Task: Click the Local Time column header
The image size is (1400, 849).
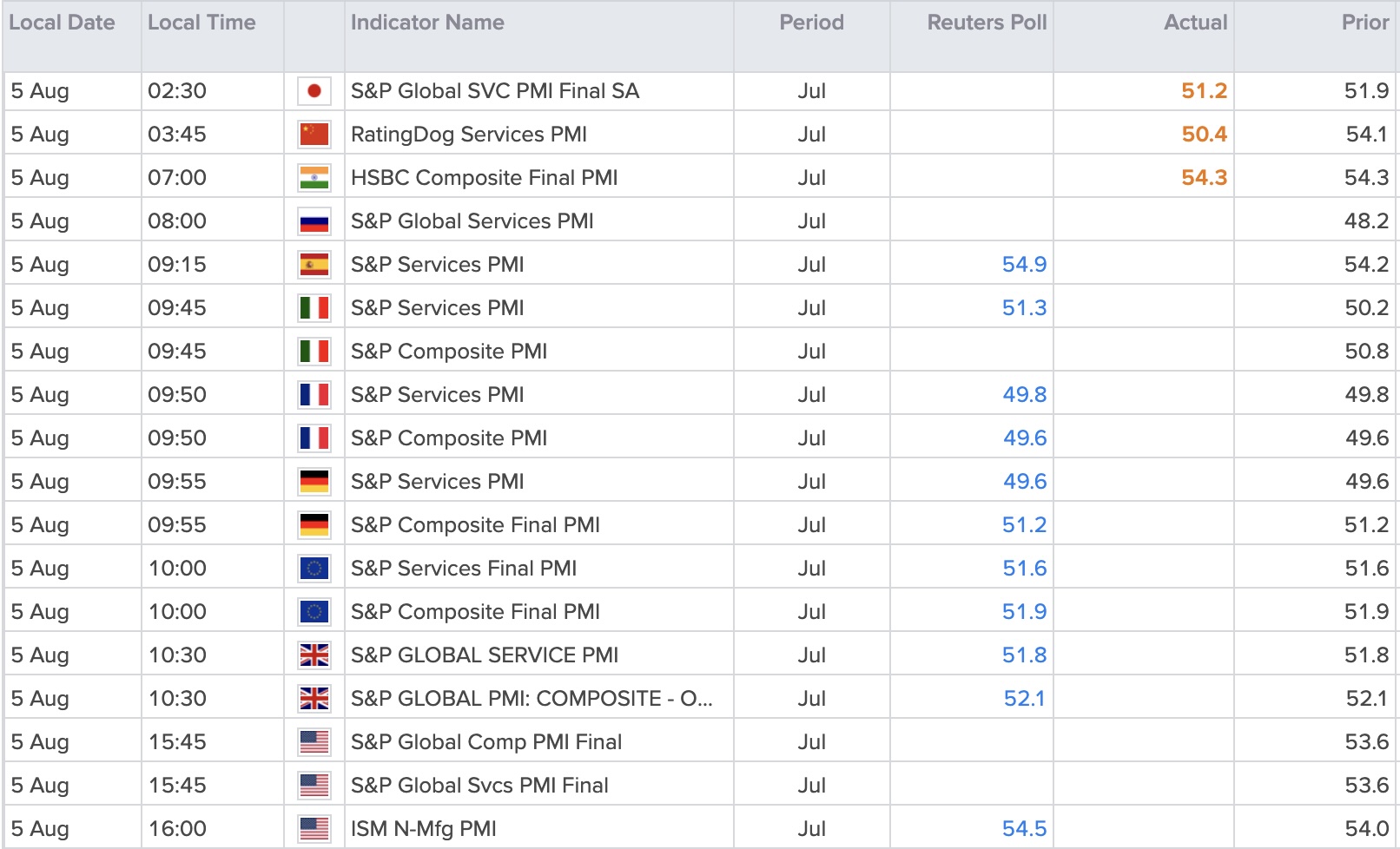Action: point(201,23)
